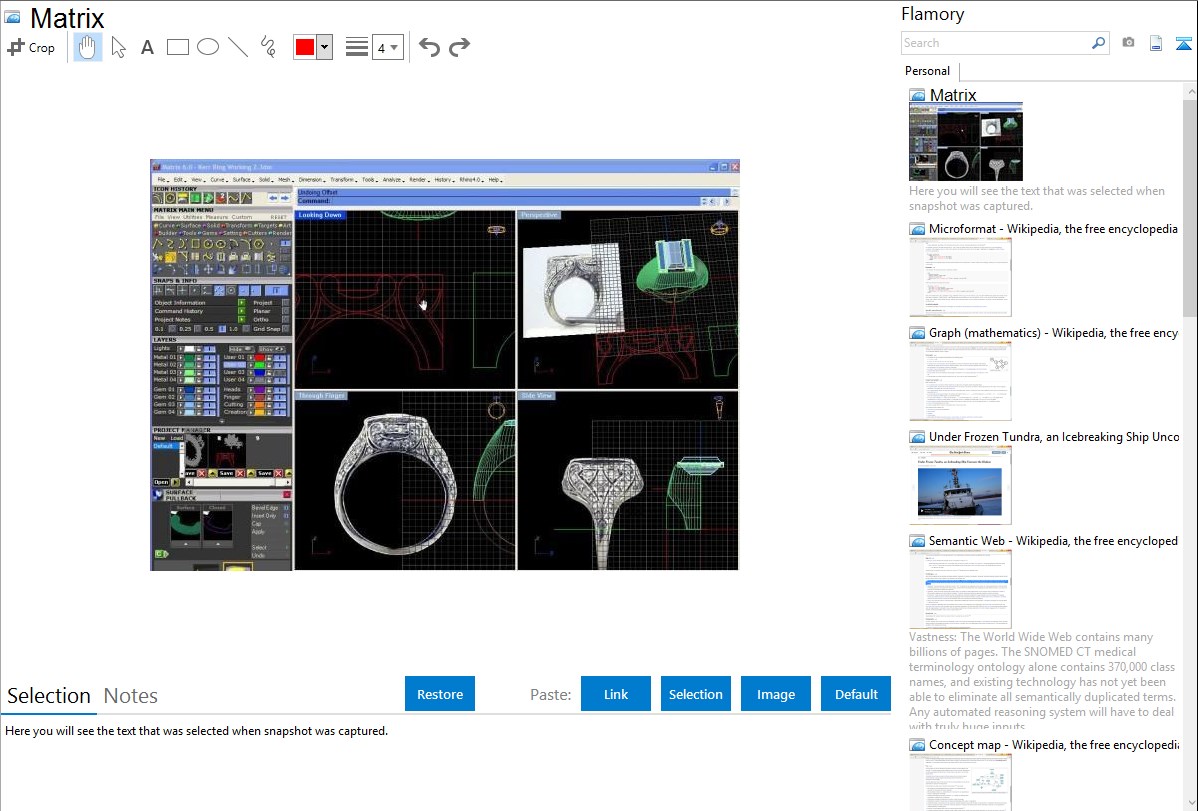Click the snapshot icon beside Concept map entry
The image size is (1198, 811).
[x=917, y=745]
